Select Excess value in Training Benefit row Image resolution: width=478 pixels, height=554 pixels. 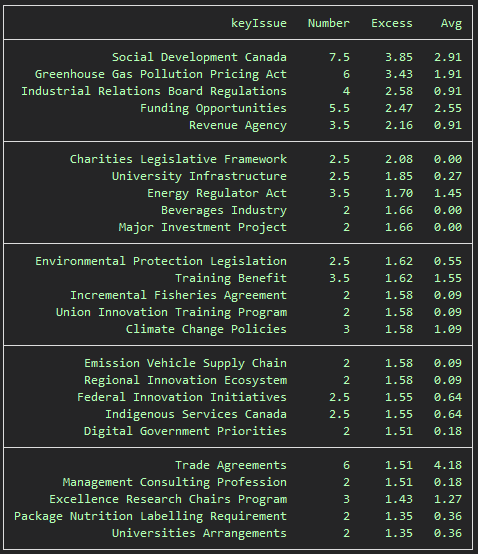pyautogui.click(x=399, y=278)
